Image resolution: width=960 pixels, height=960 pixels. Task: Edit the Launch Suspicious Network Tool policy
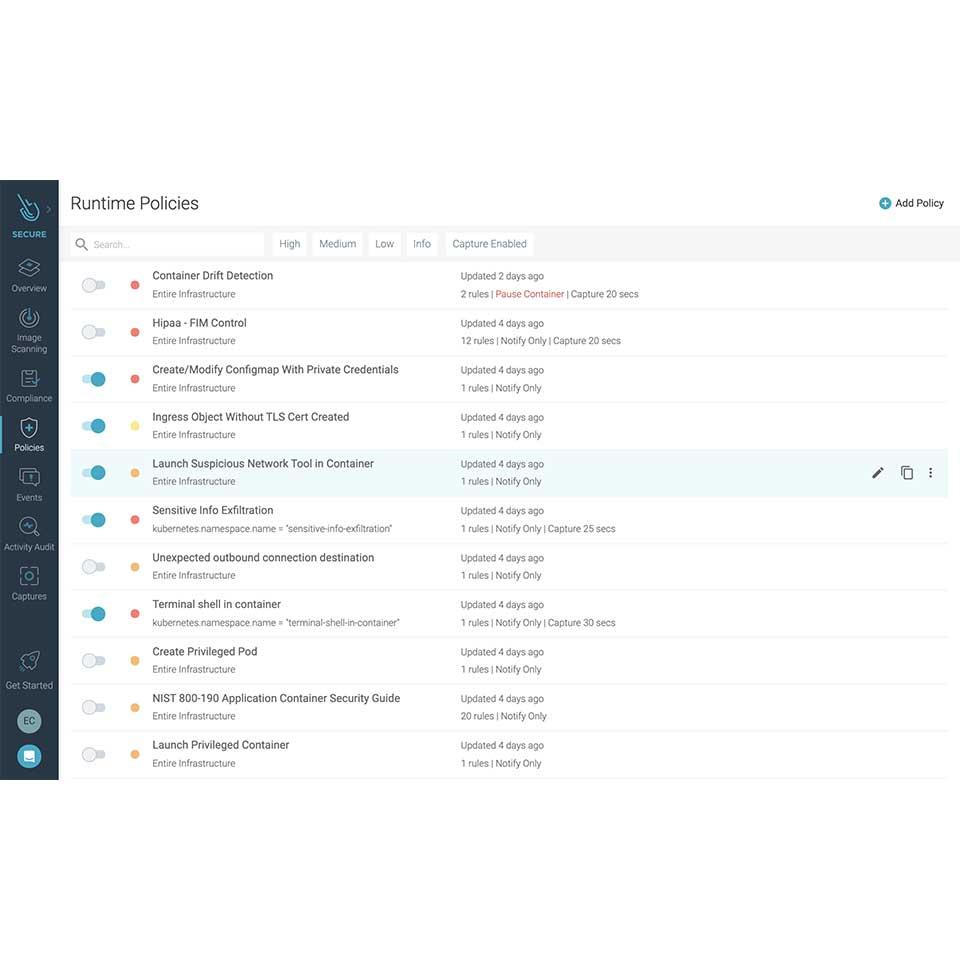pyautogui.click(x=877, y=472)
